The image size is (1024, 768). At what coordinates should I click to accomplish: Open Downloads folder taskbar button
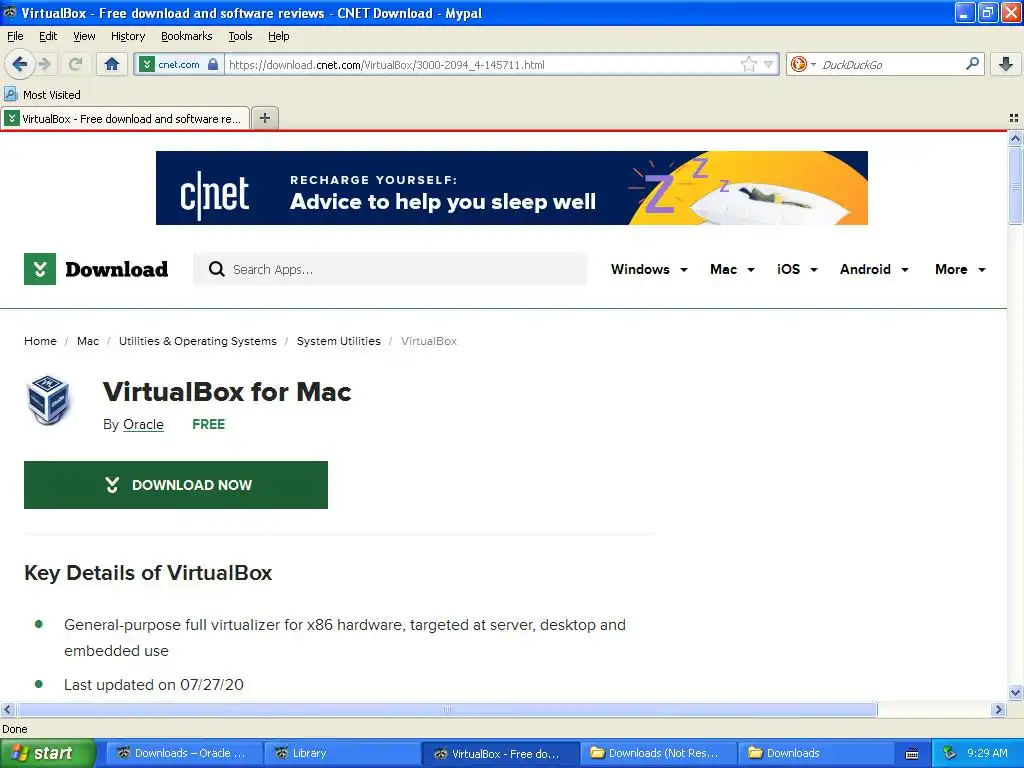(816, 753)
